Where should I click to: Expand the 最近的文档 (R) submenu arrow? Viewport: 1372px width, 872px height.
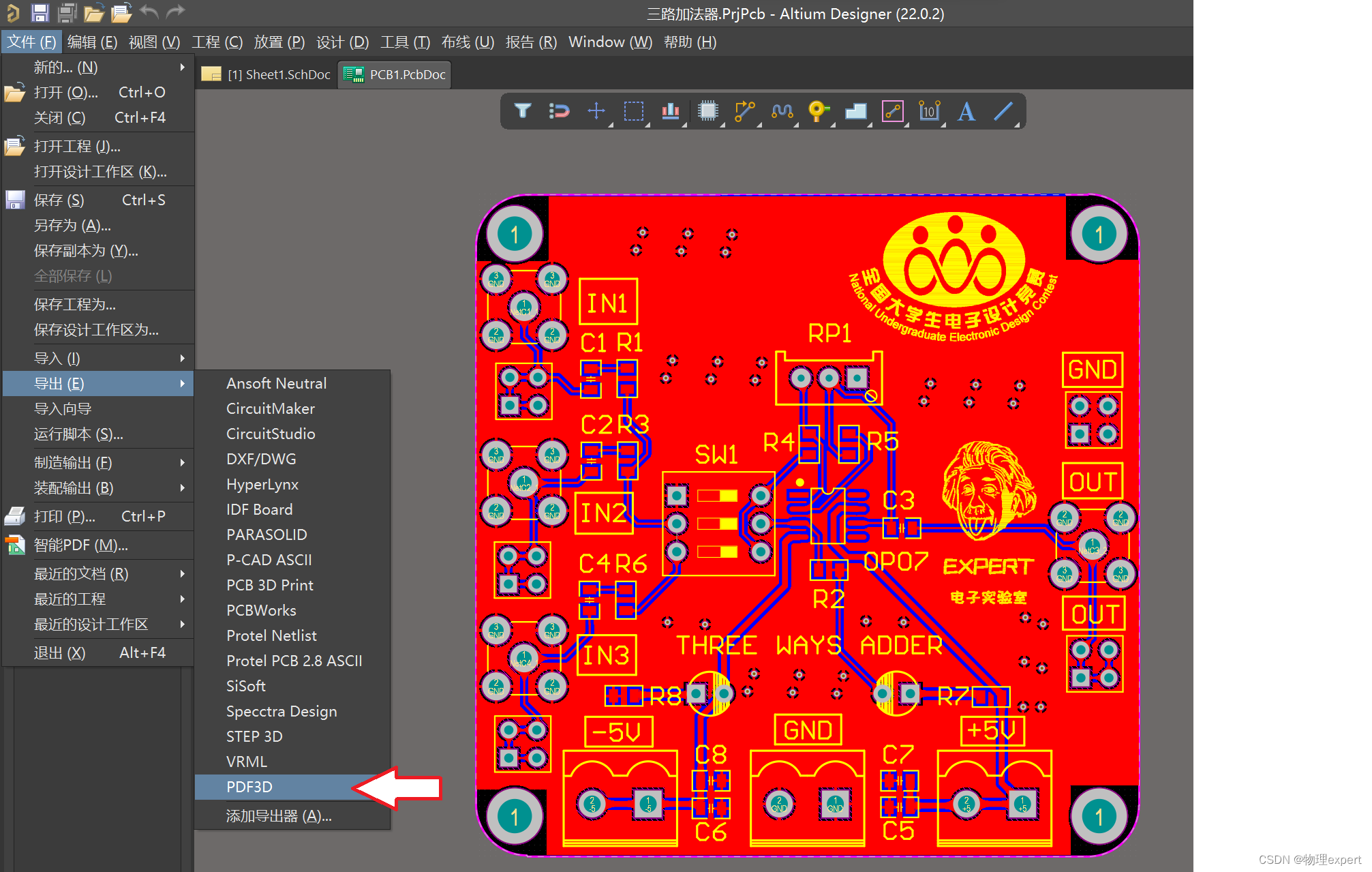(x=182, y=573)
